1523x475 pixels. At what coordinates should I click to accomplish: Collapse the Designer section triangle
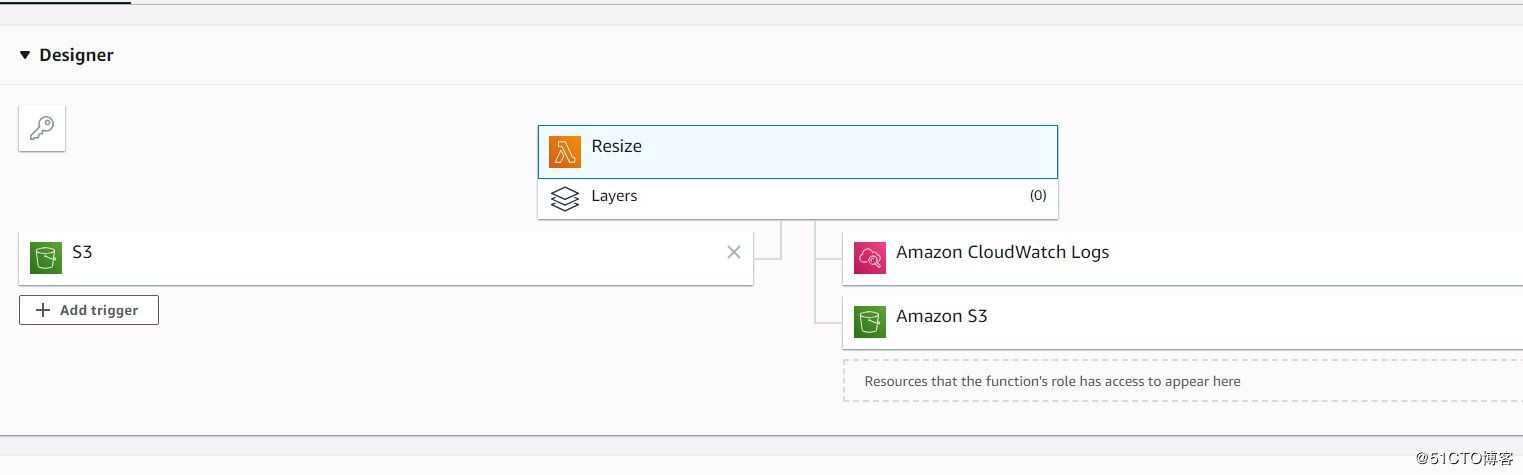coord(25,55)
